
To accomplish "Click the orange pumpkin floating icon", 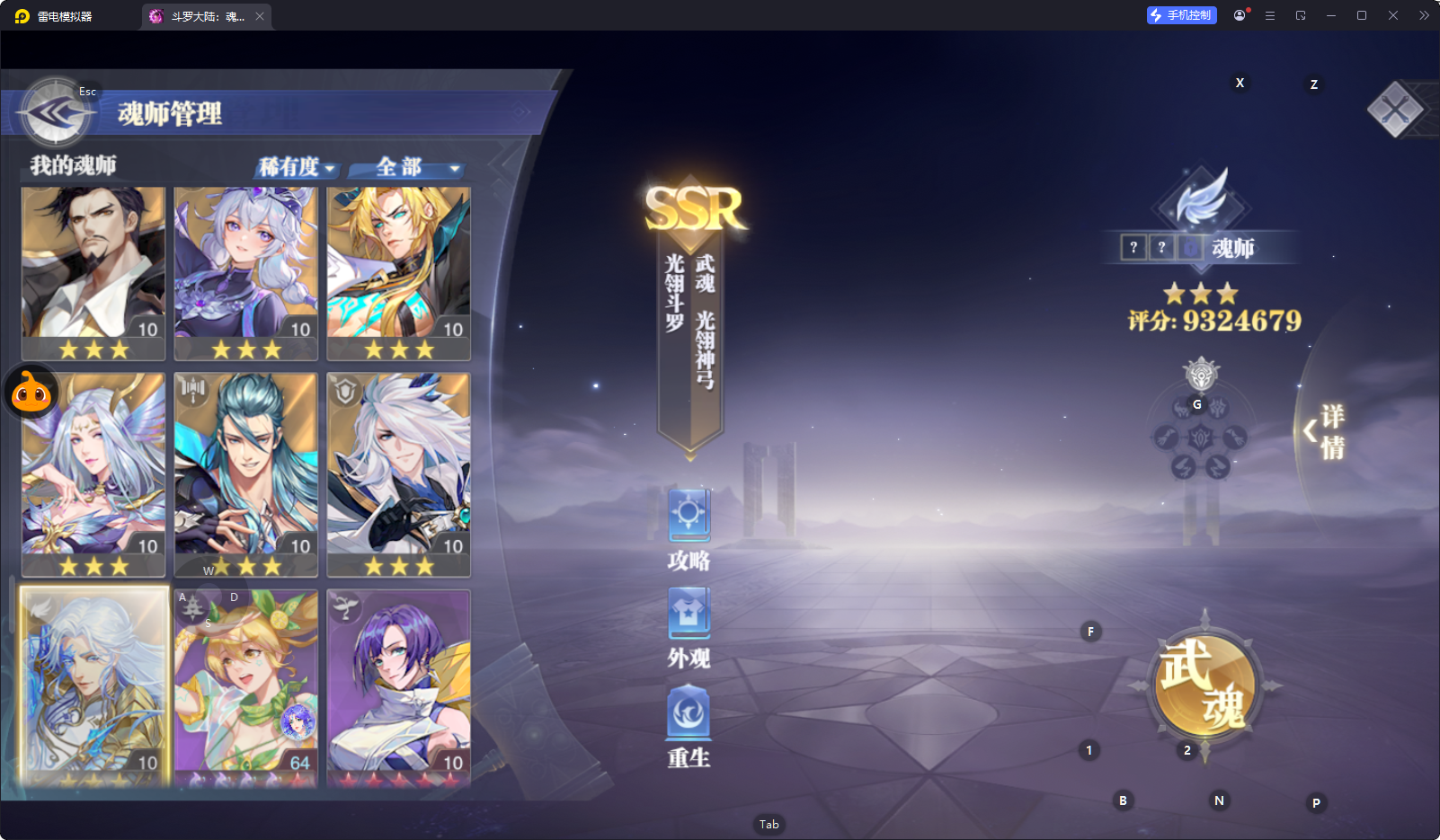I will pos(31,393).
